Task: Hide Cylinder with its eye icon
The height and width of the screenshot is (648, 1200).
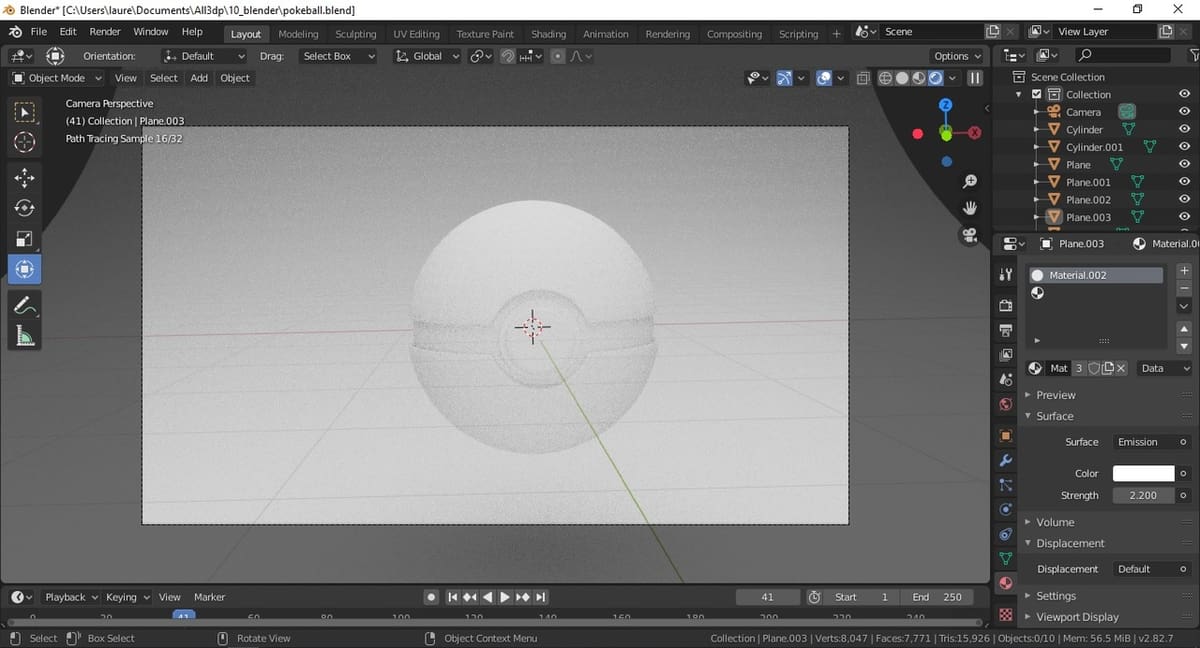Action: pos(1184,129)
